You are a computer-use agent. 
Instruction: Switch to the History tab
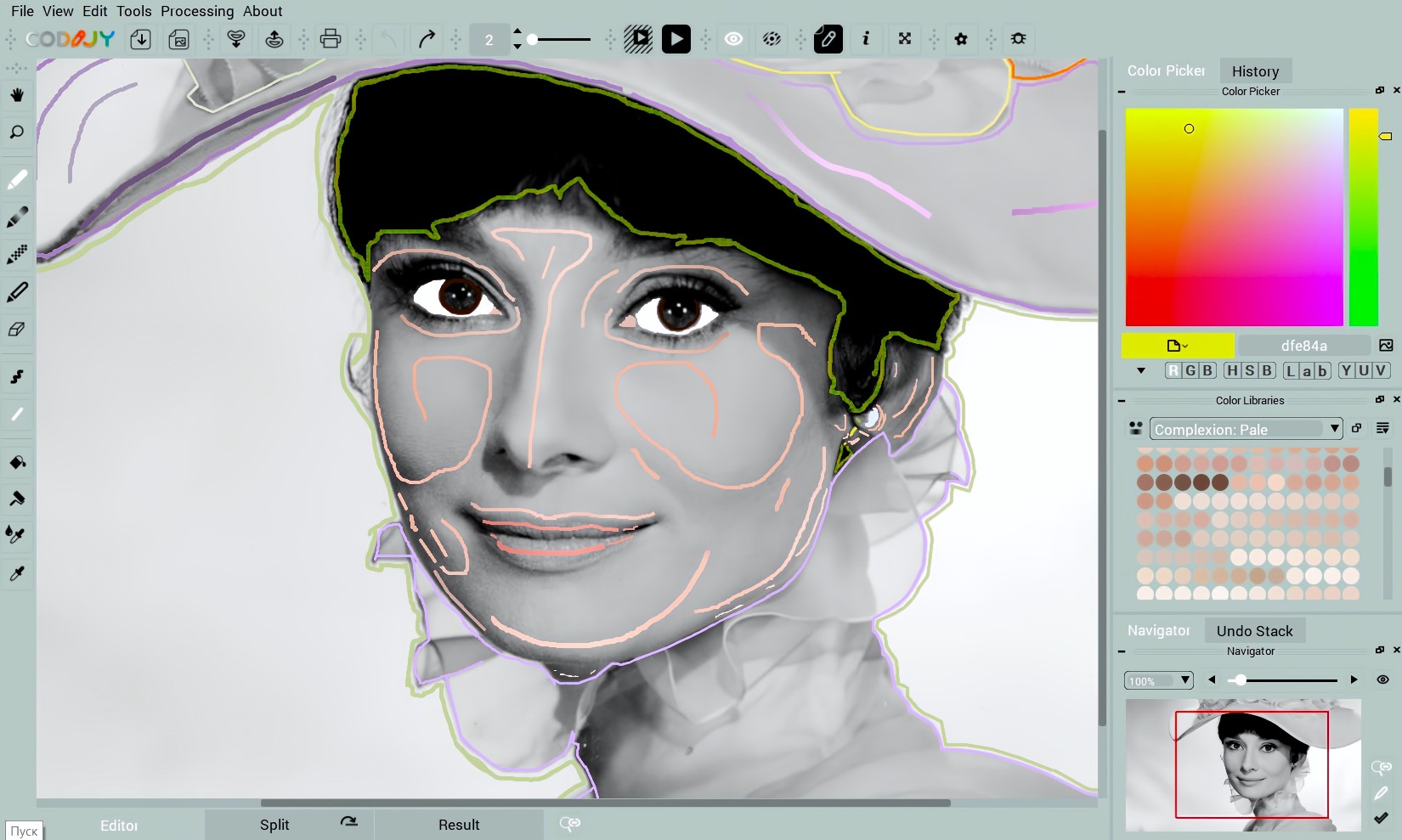(1255, 70)
